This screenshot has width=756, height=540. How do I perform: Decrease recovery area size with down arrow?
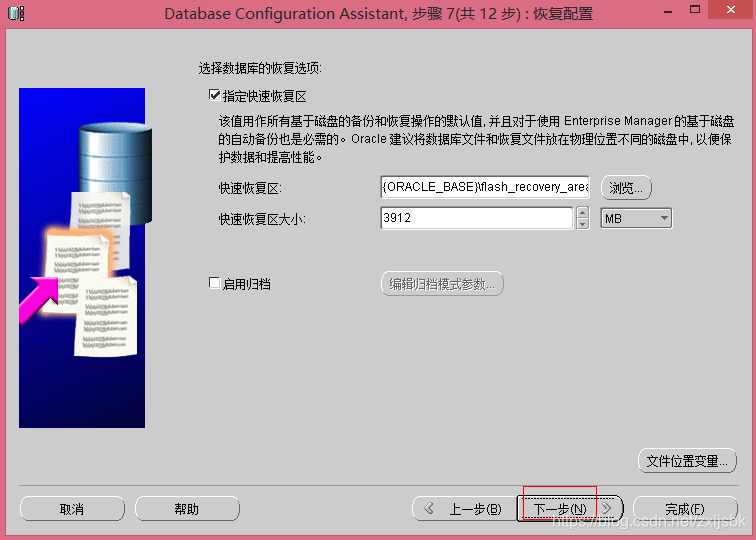point(583,224)
